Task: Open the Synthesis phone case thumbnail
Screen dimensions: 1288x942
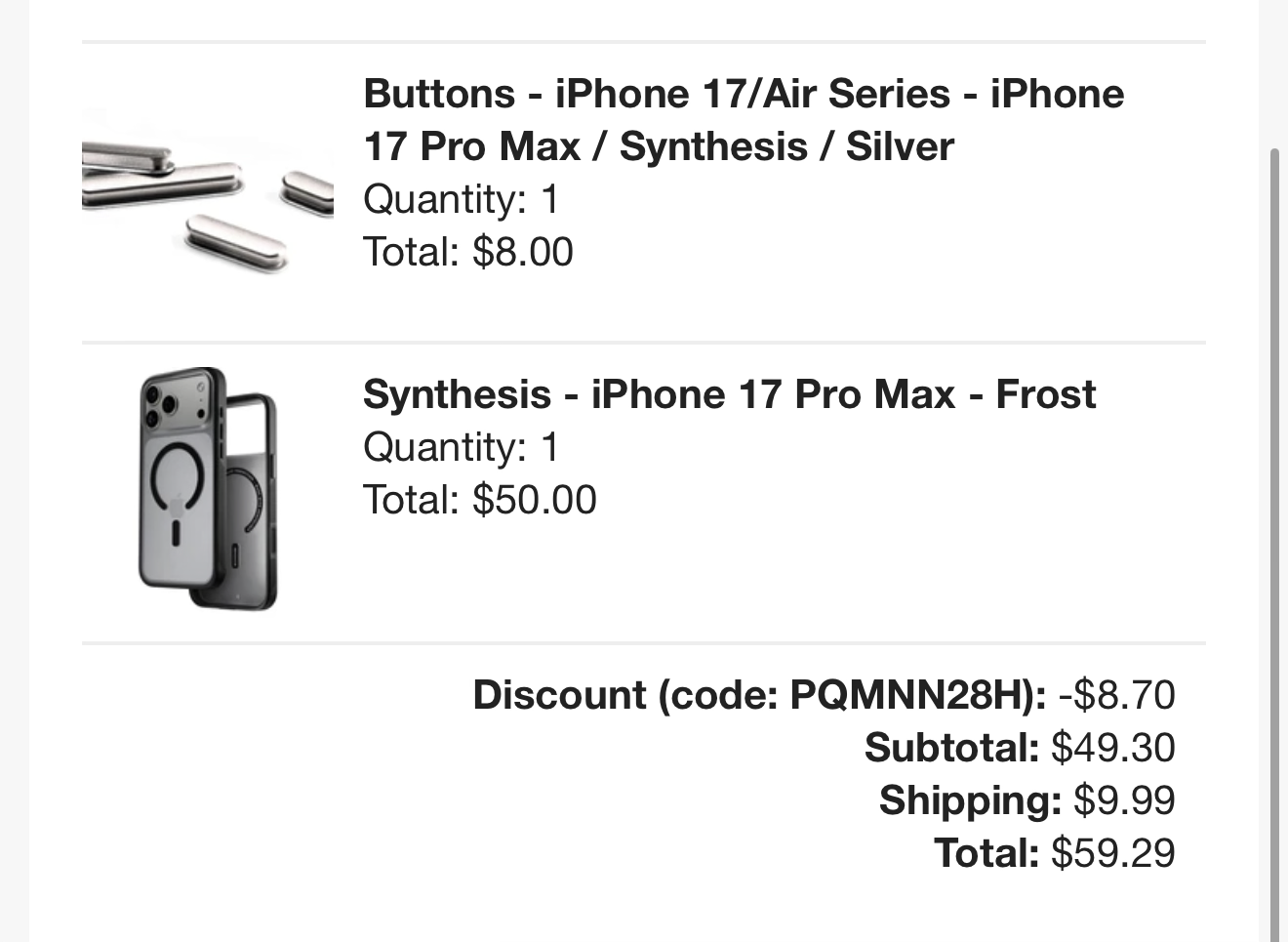Action: (x=207, y=490)
